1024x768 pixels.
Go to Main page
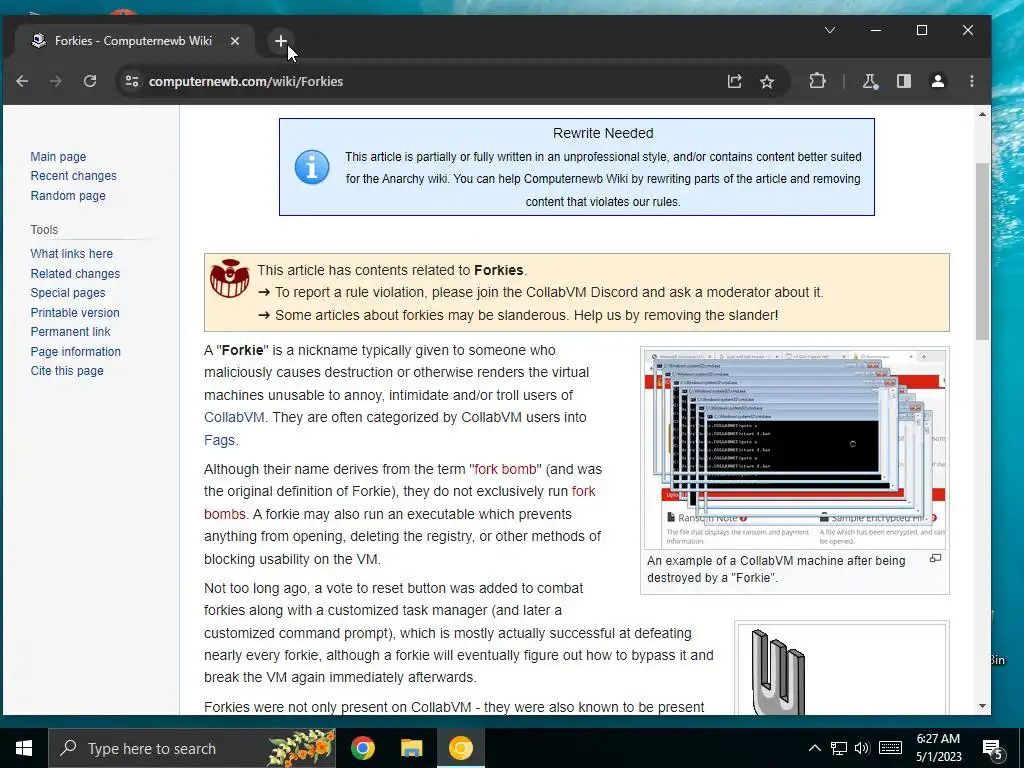(58, 157)
